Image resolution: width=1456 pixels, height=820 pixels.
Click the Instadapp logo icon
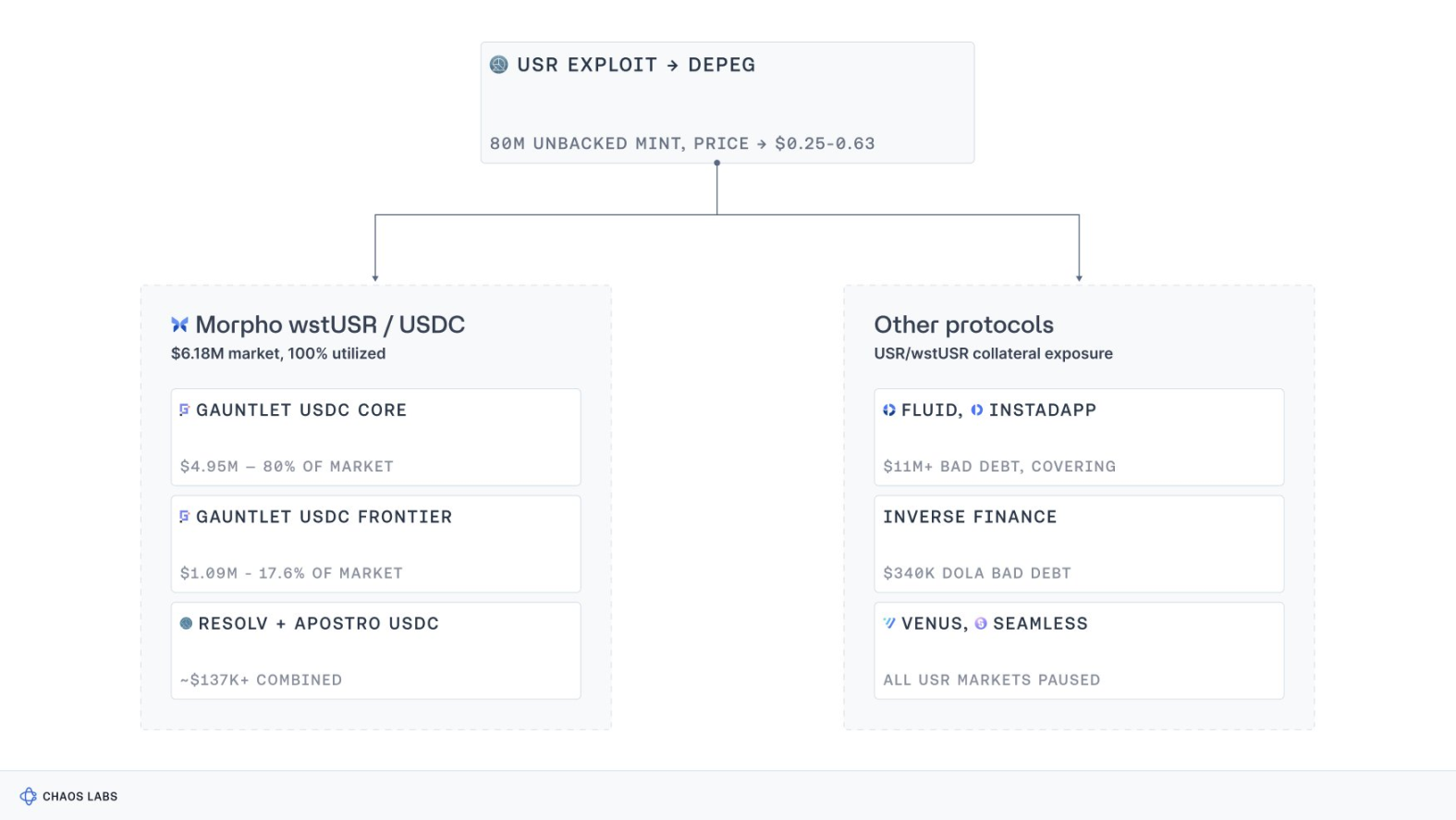click(x=977, y=410)
